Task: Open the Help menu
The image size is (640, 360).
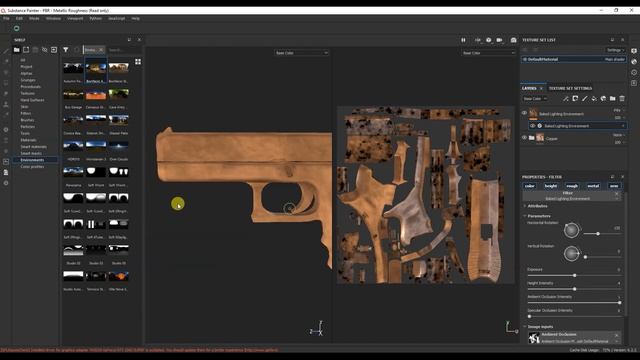Action: (x=136, y=18)
